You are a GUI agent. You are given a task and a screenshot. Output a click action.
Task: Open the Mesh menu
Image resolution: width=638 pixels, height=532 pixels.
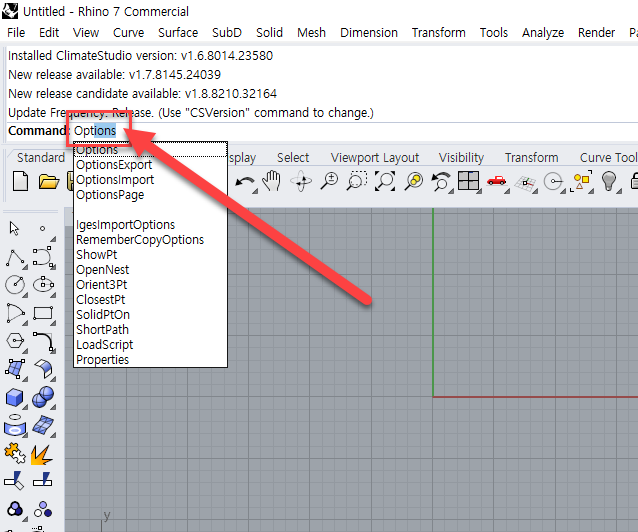[x=311, y=33]
